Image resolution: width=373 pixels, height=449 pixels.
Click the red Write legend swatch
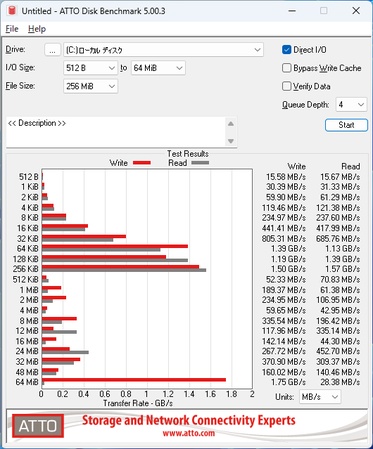142,163
